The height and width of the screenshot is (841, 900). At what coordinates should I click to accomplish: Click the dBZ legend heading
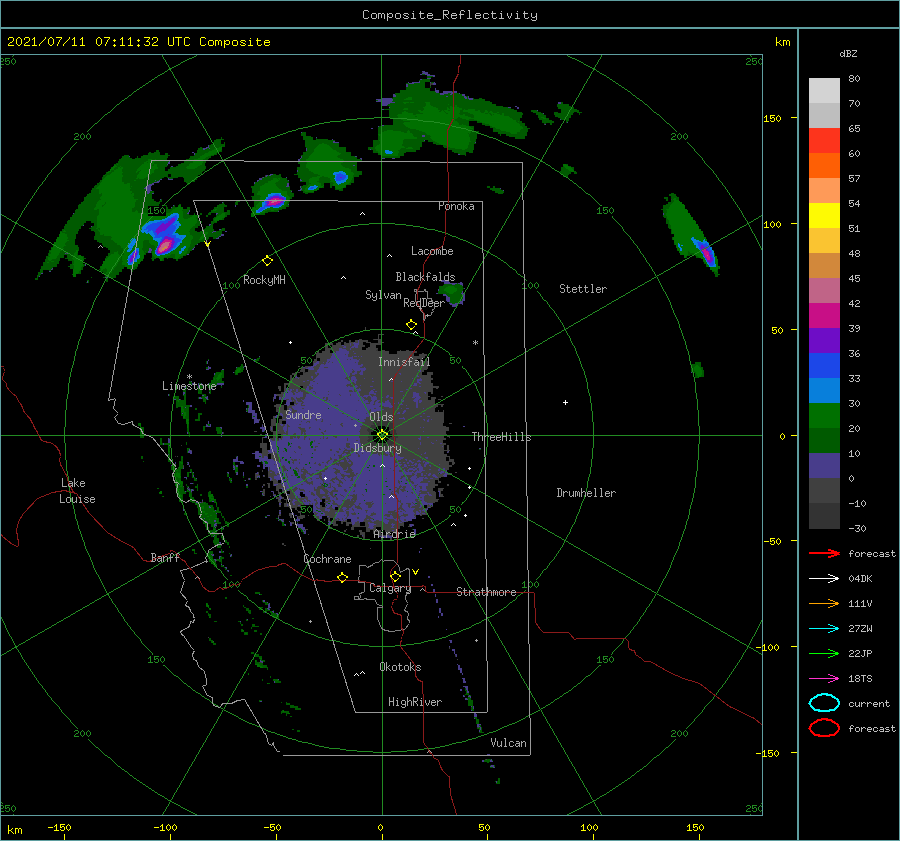click(848, 53)
